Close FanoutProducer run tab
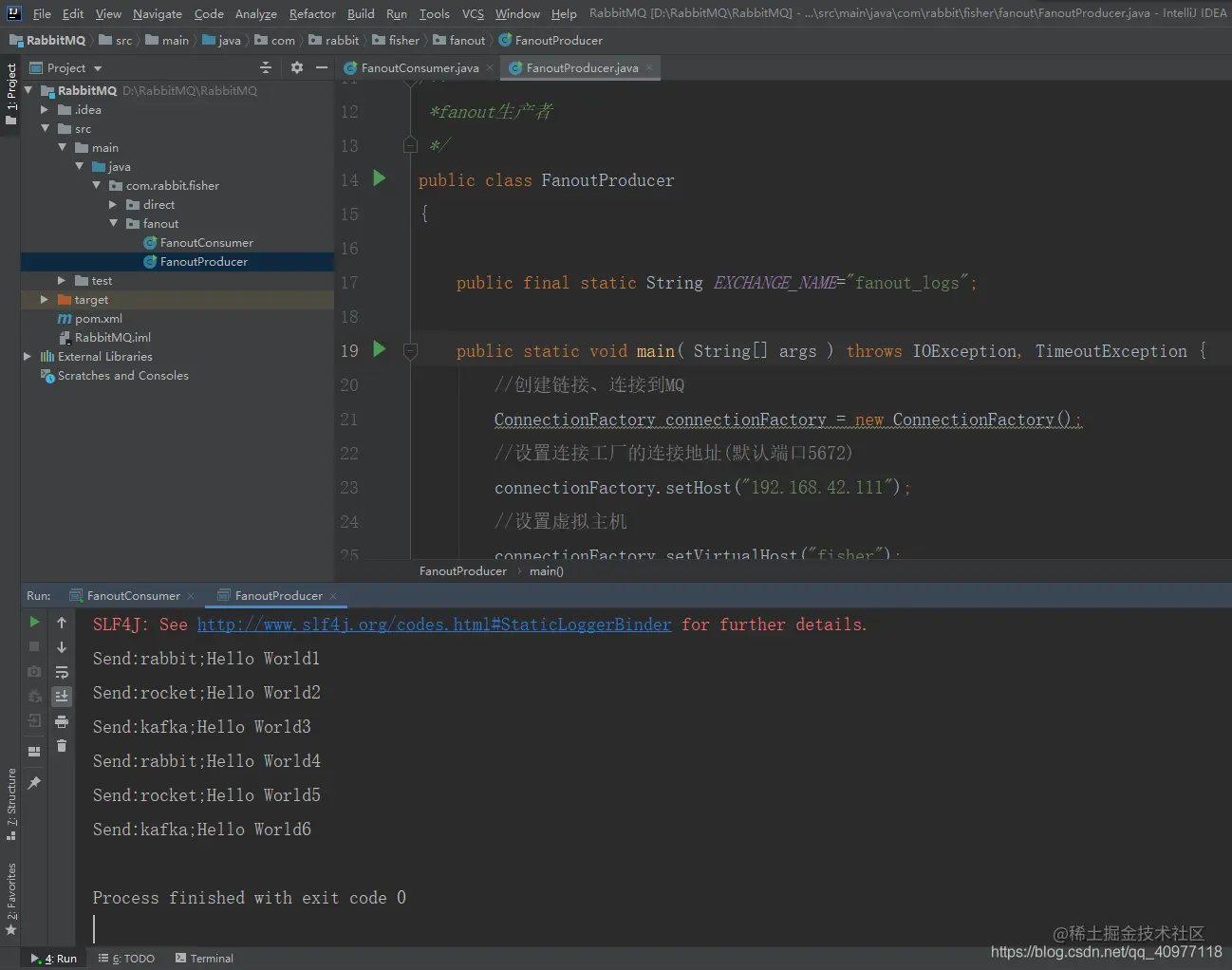The height and width of the screenshot is (970, 1232). pos(333,596)
